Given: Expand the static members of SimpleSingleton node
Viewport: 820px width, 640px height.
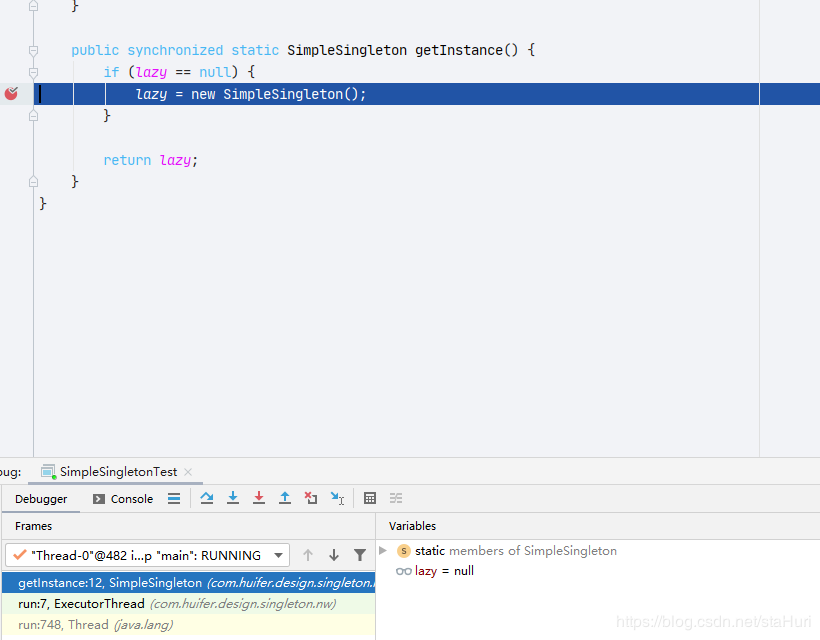Looking at the screenshot, I should tap(383, 551).
